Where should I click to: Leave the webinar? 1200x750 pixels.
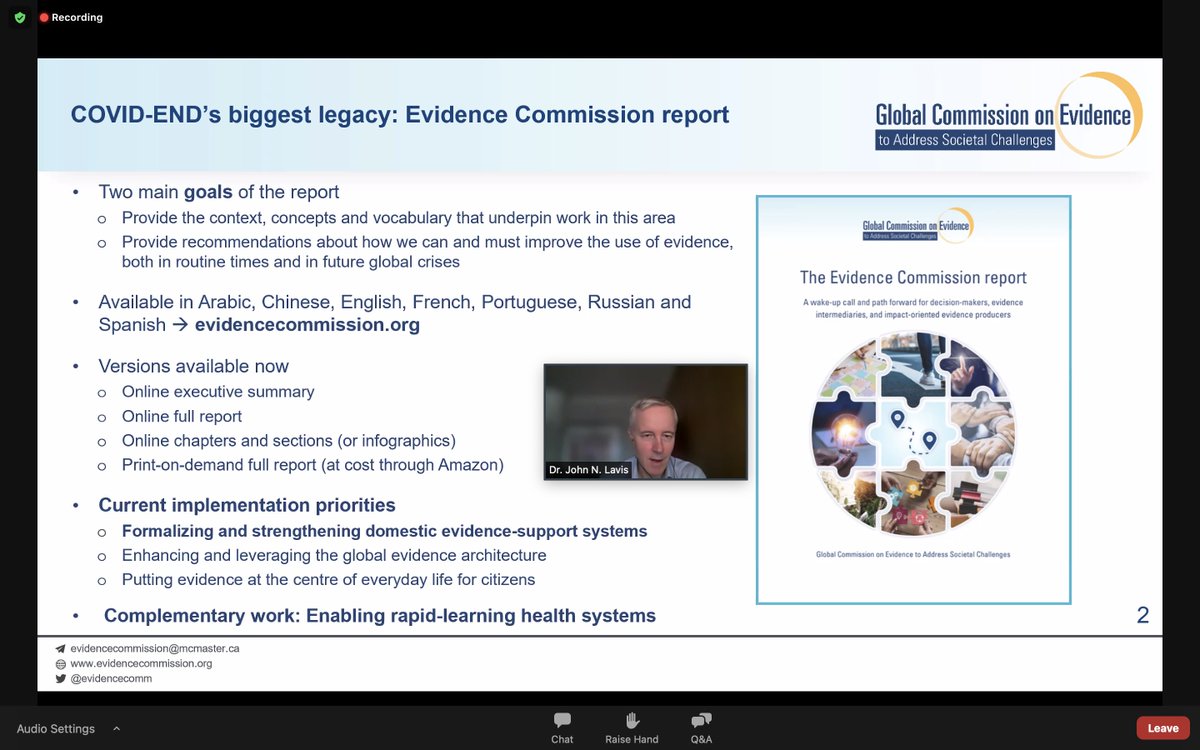[x=1162, y=728]
